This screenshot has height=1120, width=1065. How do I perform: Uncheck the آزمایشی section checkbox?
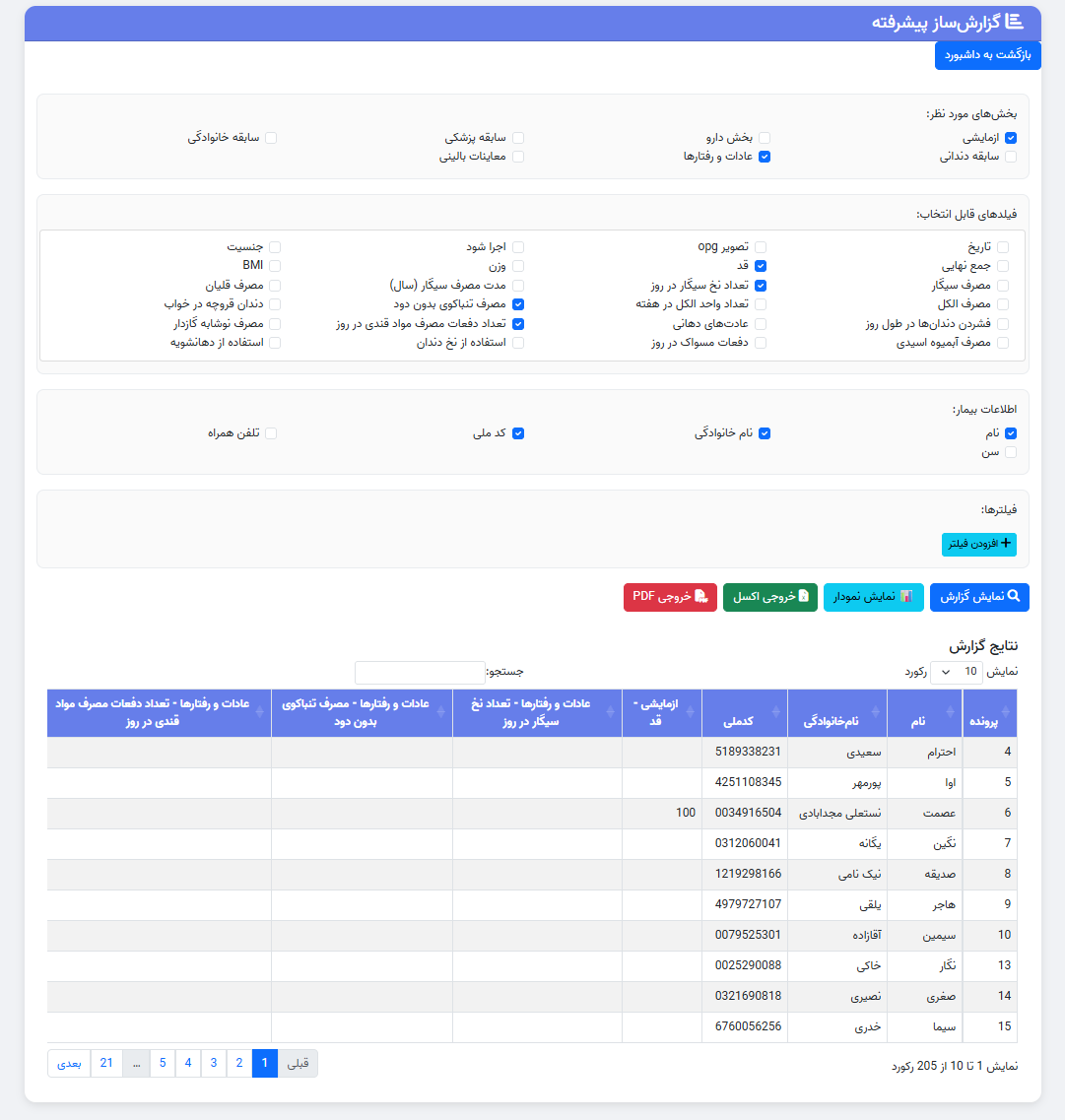pyautogui.click(x=1011, y=138)
